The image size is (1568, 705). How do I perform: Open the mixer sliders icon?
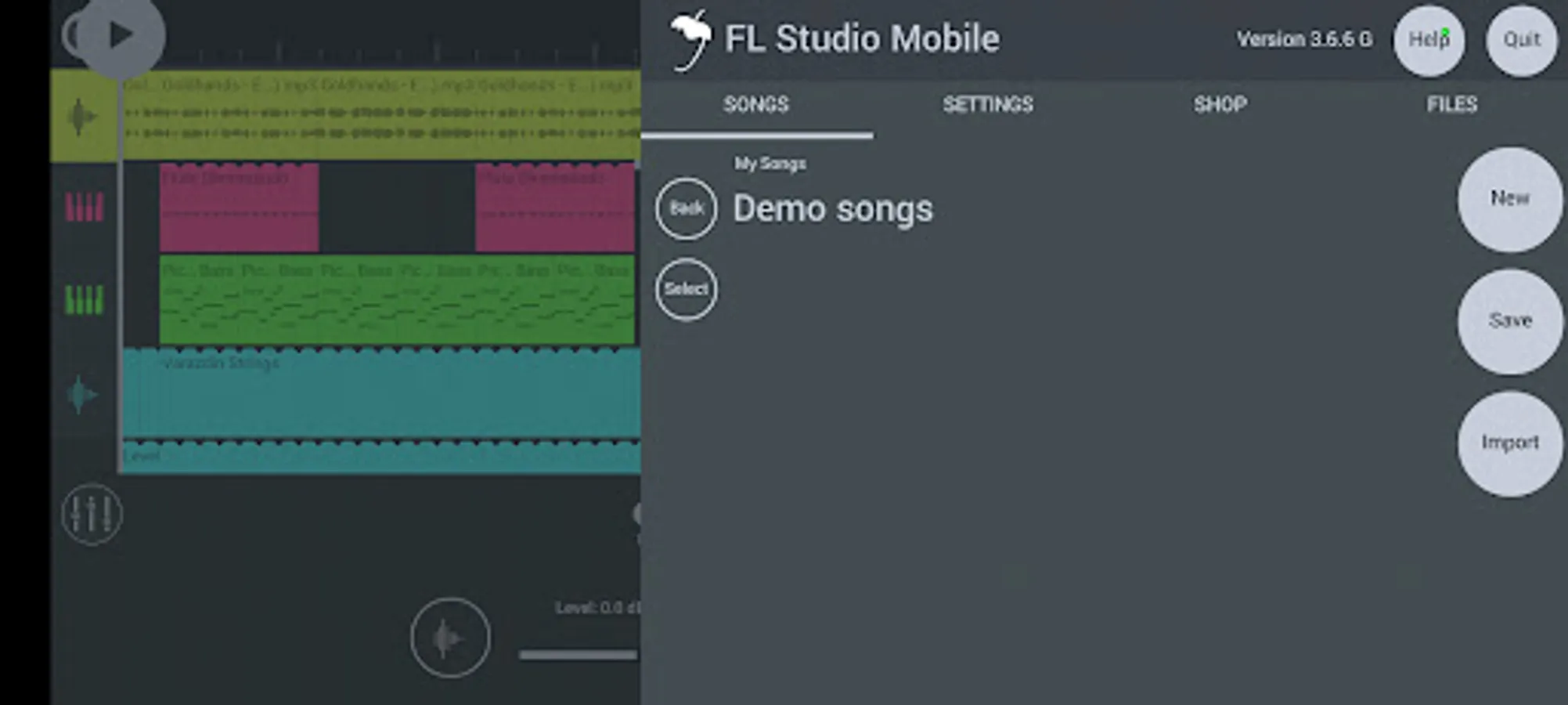click(92, 515)
